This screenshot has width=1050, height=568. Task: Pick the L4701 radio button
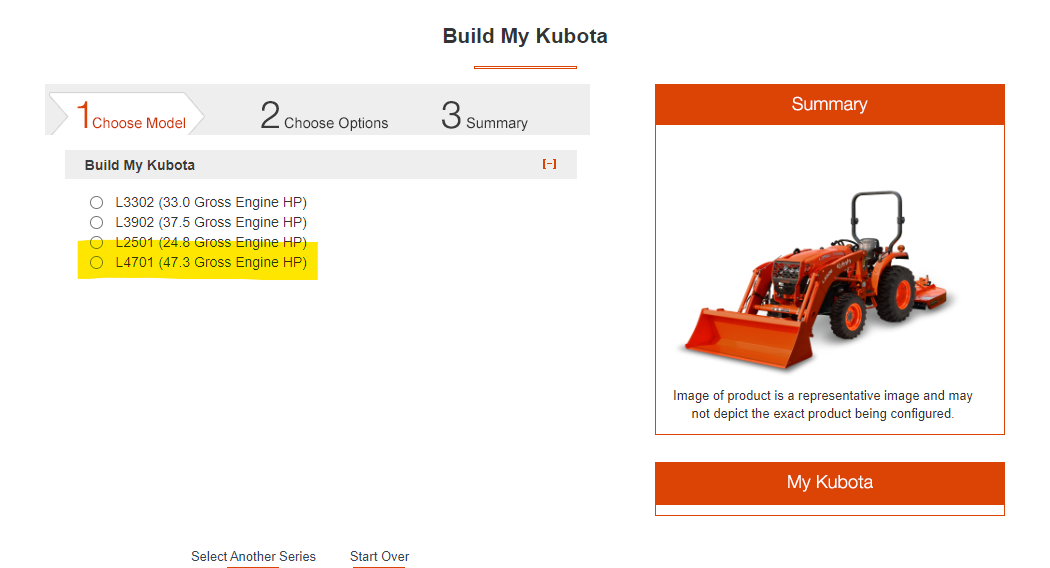[97, 262]
